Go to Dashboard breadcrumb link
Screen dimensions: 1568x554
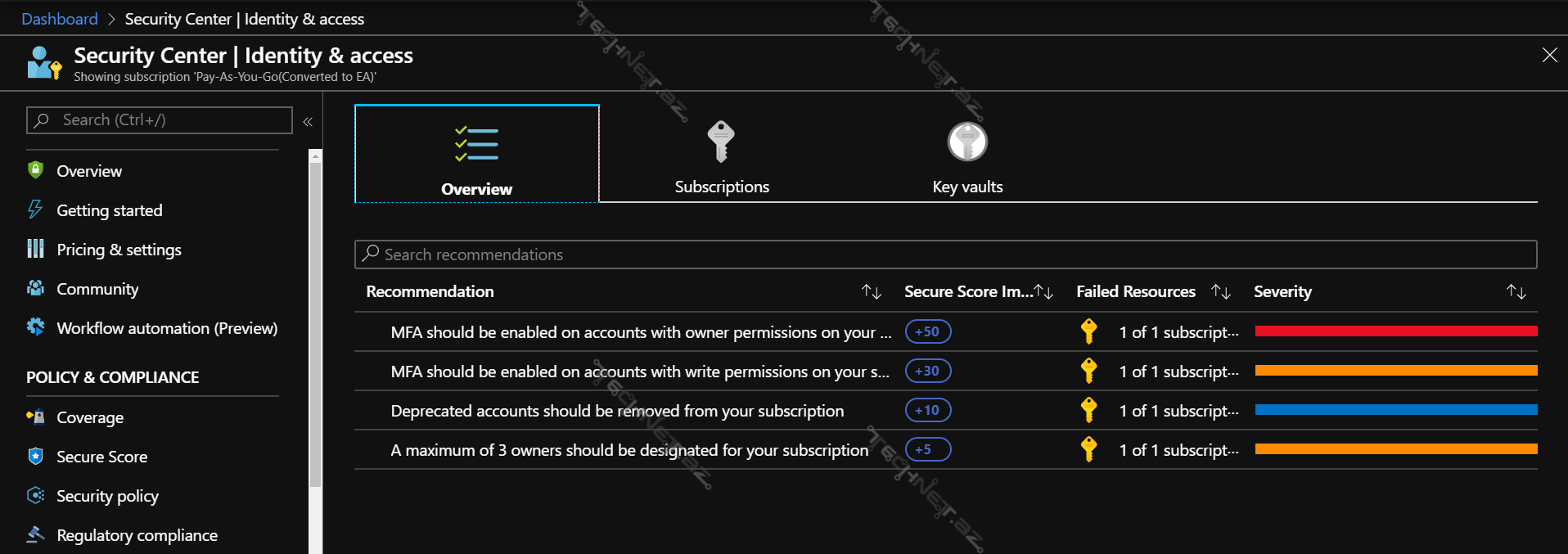[x=60, y=19]
